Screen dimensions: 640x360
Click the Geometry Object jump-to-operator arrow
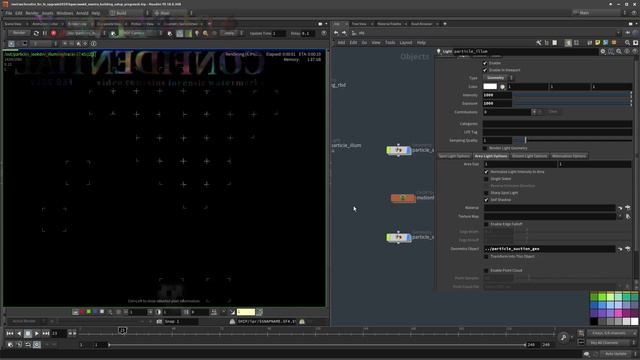tap(620, 249)
